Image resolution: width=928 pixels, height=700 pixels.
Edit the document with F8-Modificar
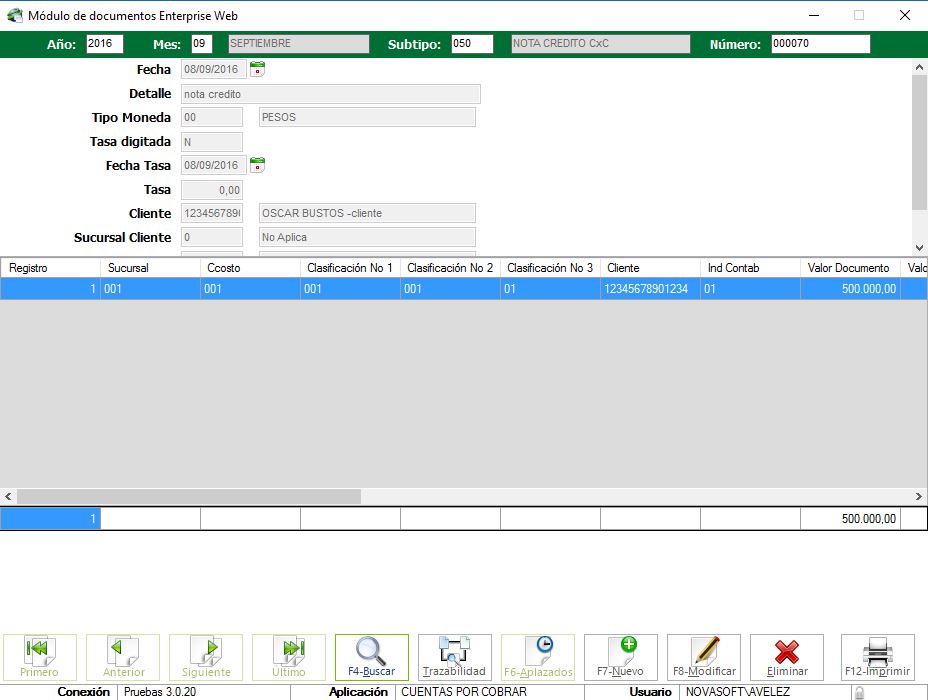(704, 657)
